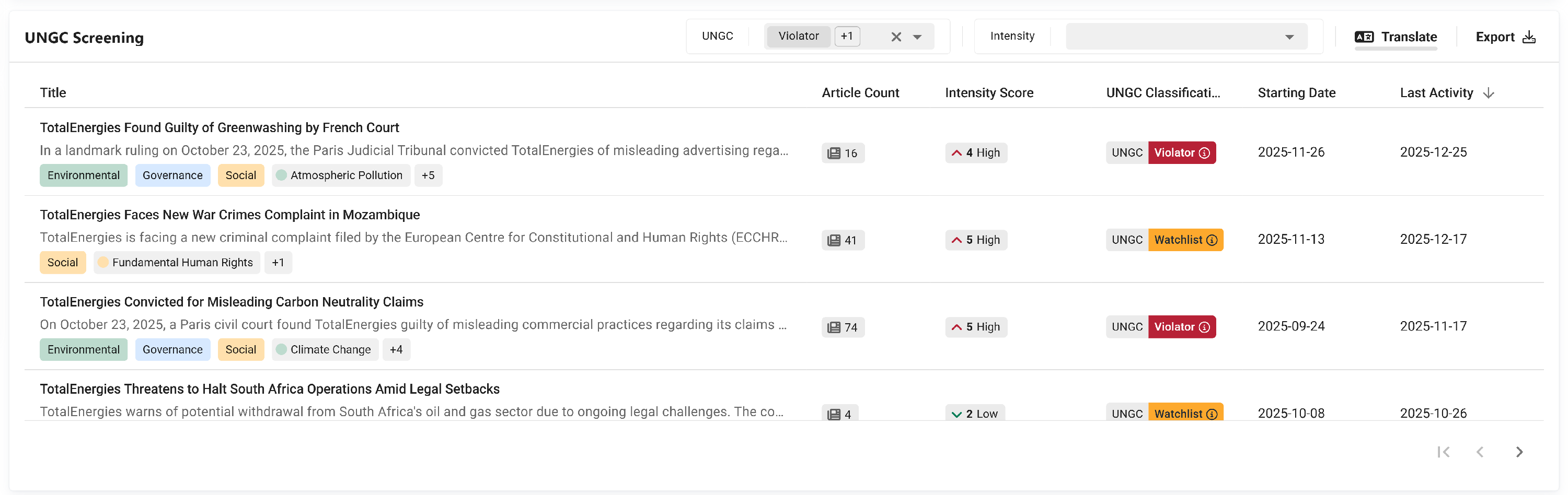Sort by the Title column header
This screenshot has width=1568, height=495.
[53, 92]
